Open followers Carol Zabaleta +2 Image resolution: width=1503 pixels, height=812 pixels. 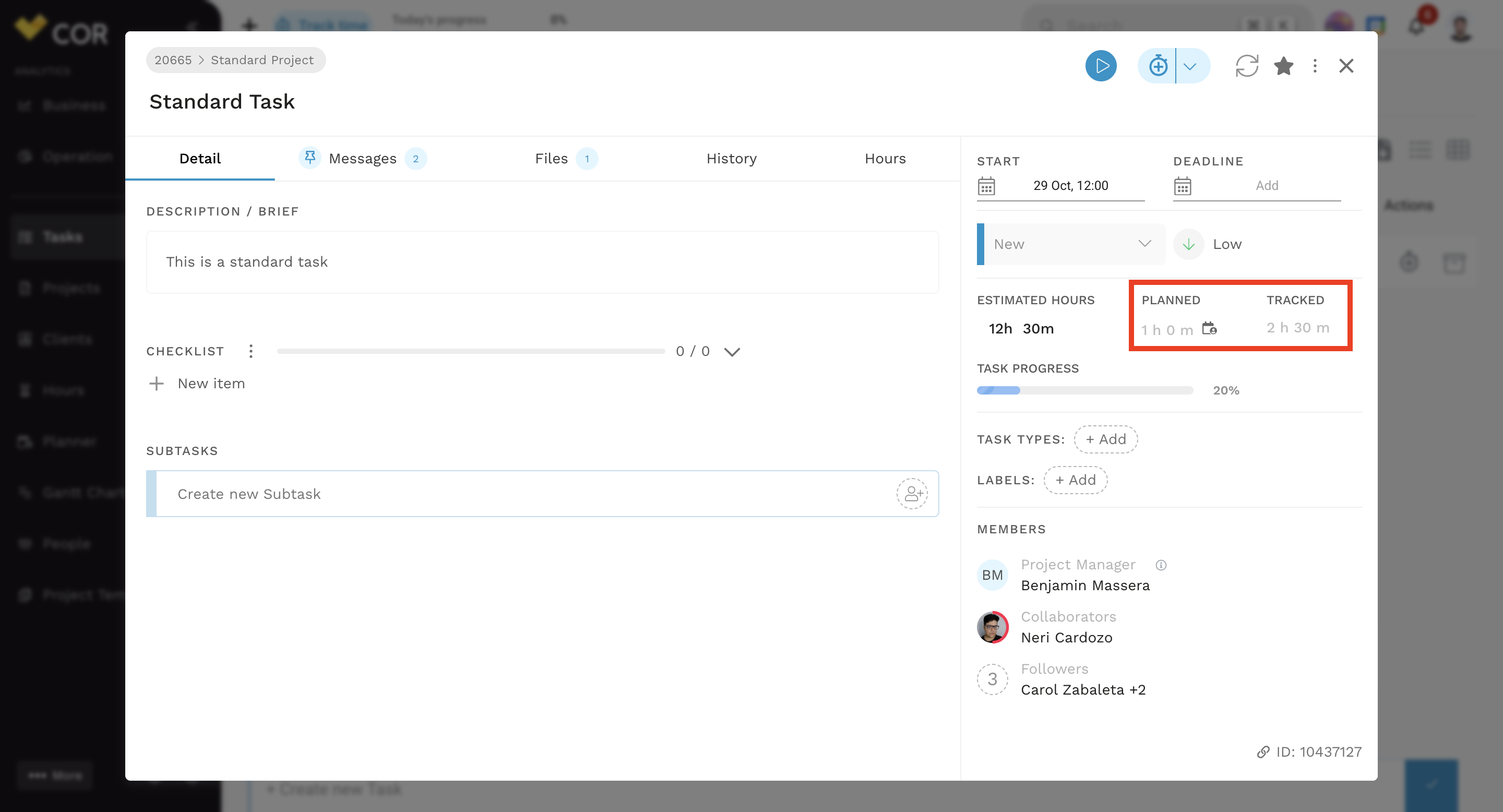pos(1083,689)
